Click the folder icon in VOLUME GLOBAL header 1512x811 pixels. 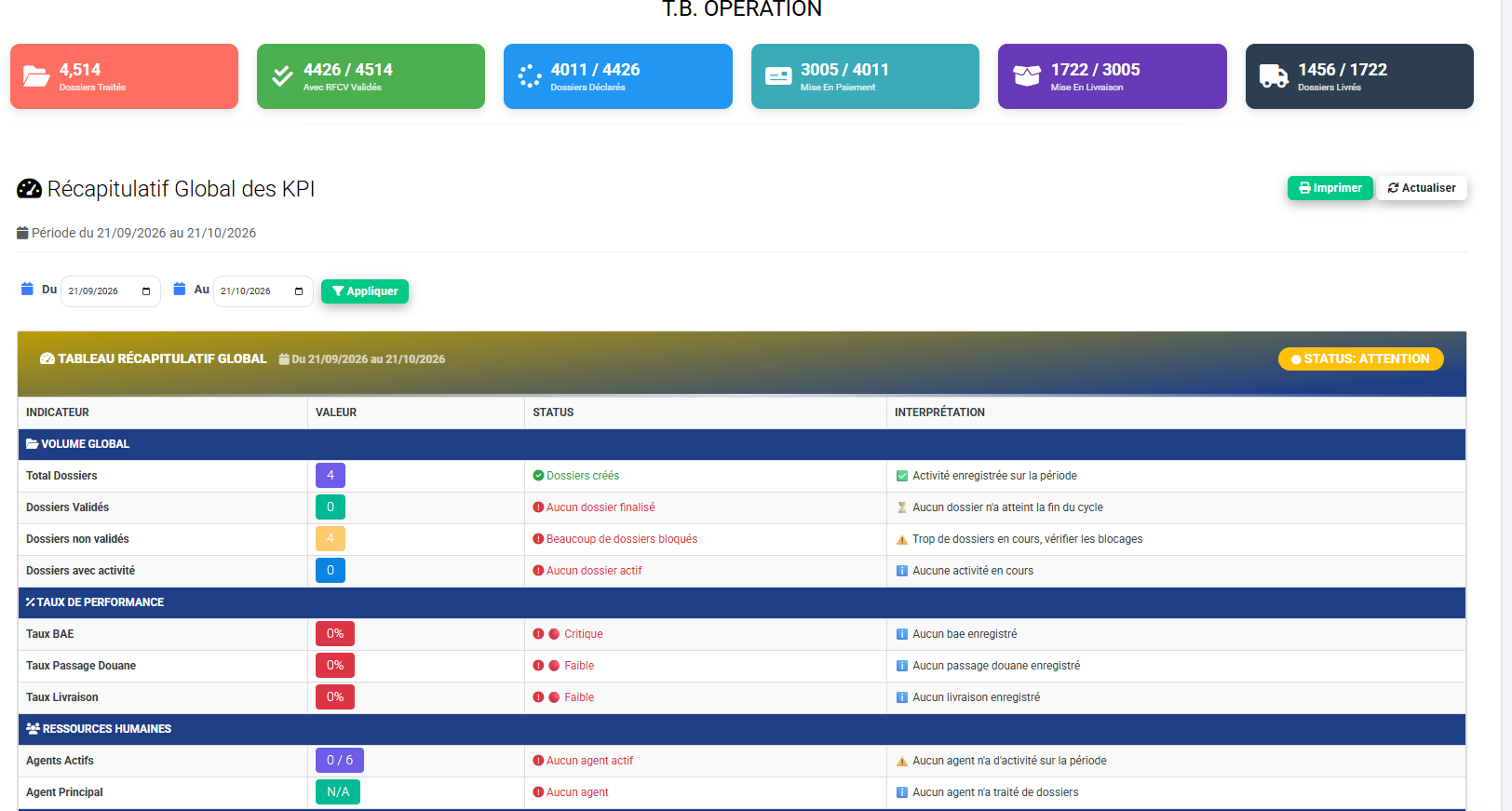pyautogui.click(x=32, y=444)
